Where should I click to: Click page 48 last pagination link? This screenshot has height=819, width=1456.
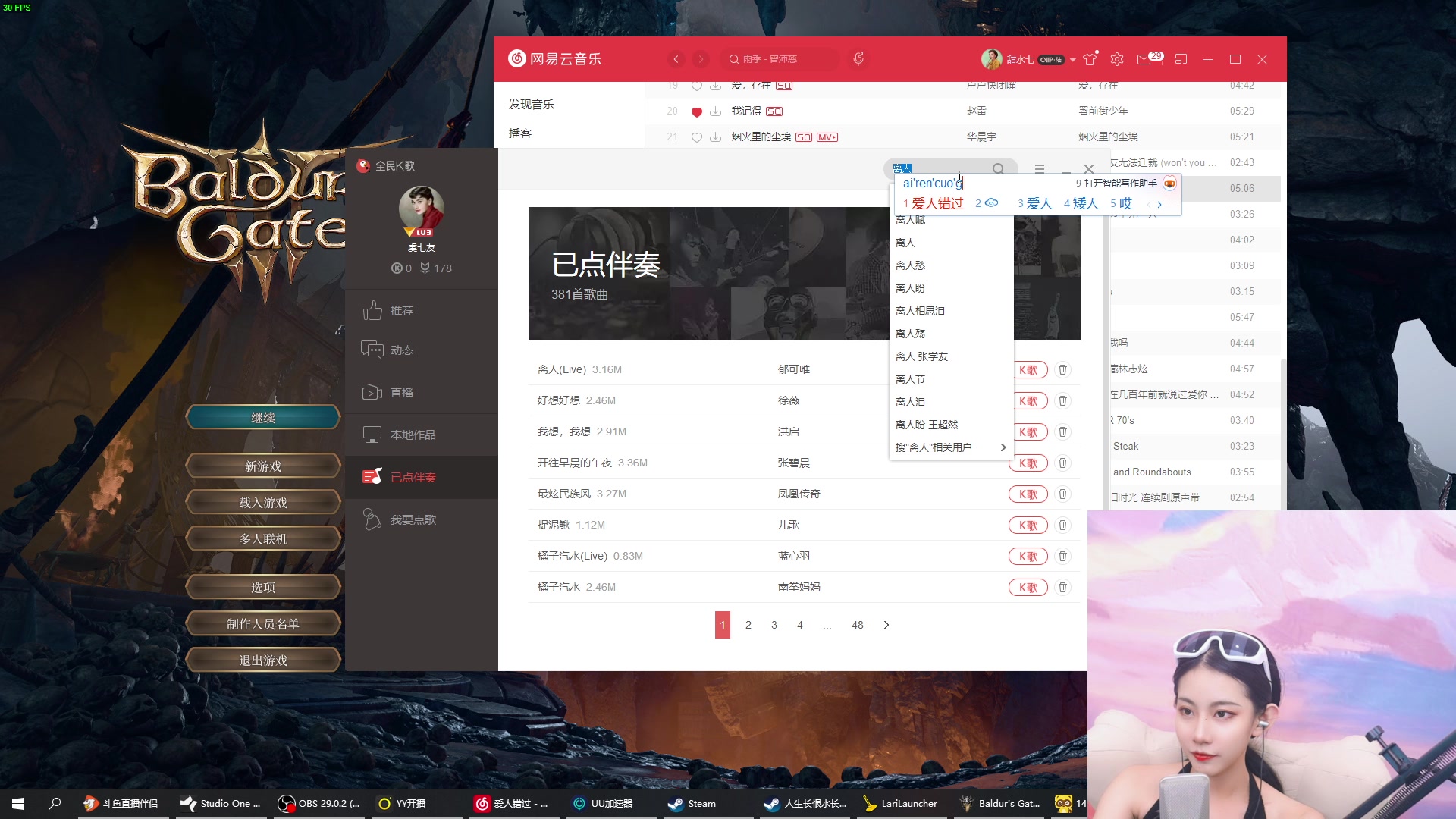[857, 624]
